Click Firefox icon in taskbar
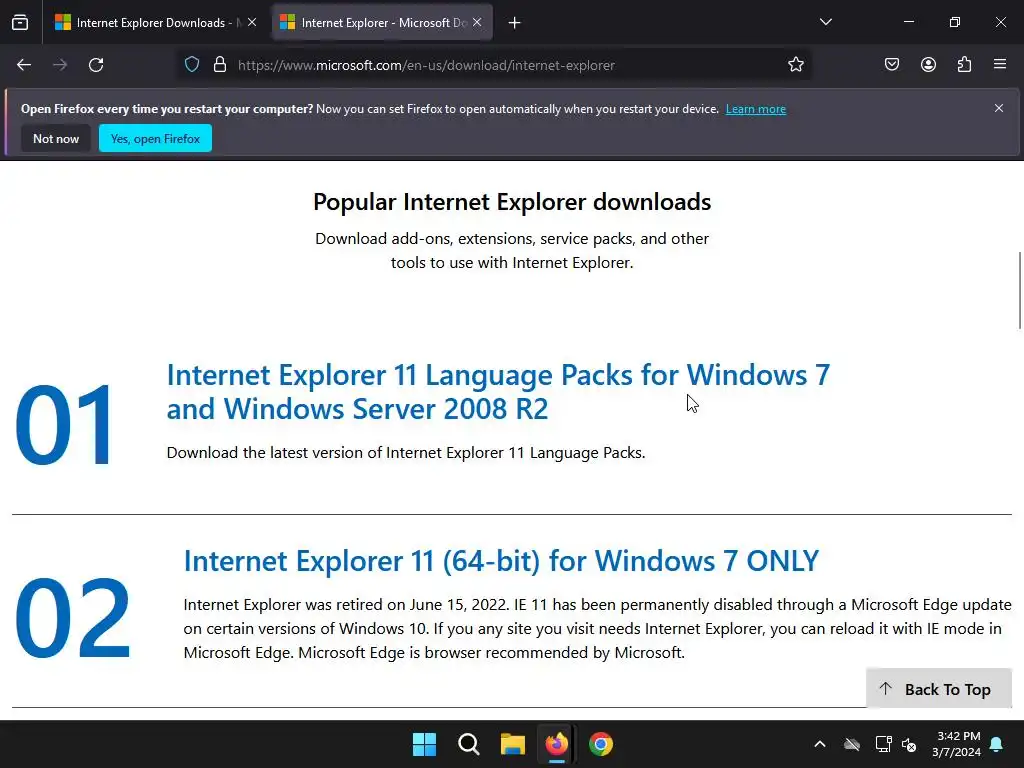The width and height of the screenshot is (1024, 768). (x=556, y=744)
